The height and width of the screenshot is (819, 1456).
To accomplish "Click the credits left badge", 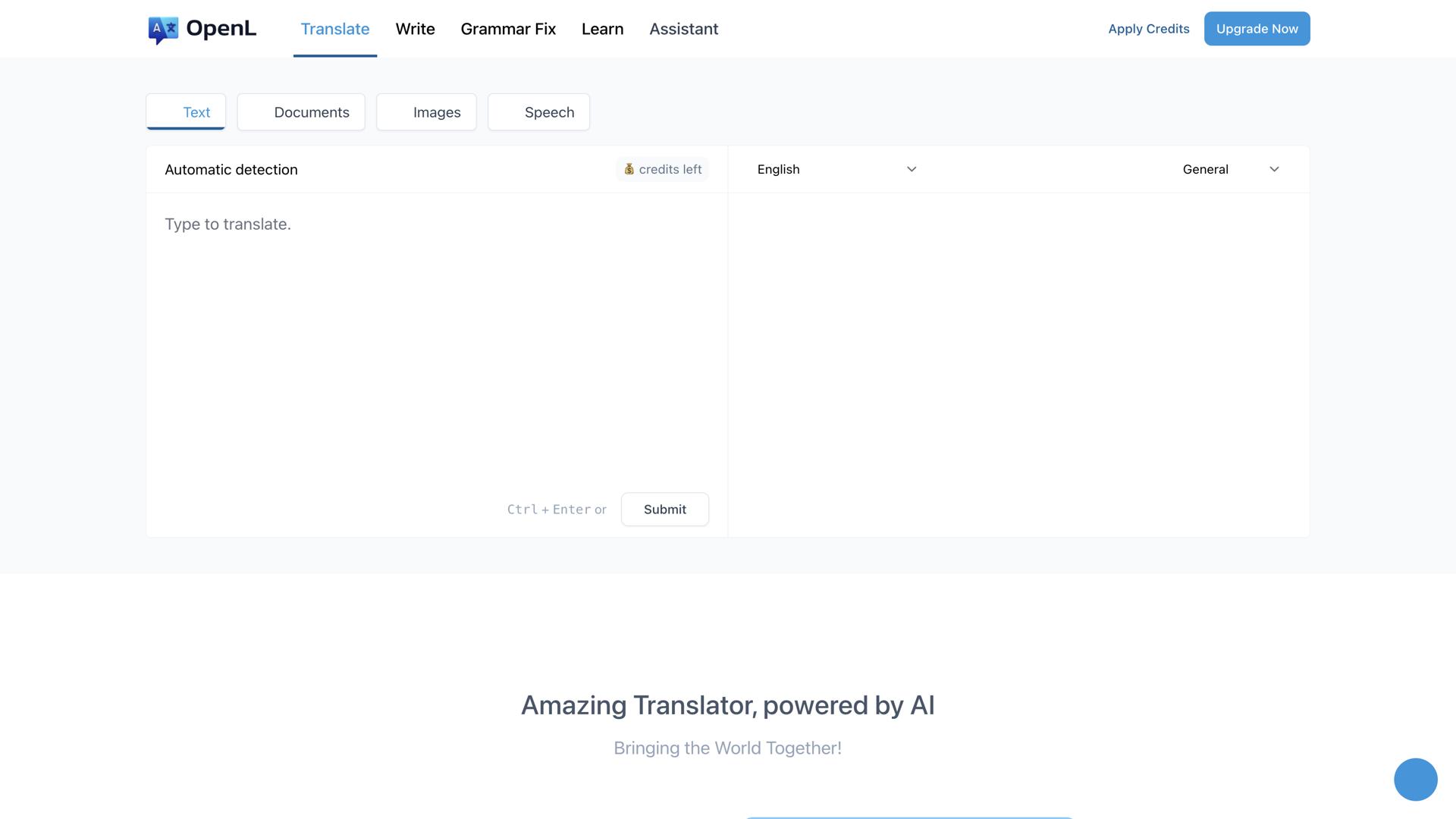I will (x=670, y=169).
